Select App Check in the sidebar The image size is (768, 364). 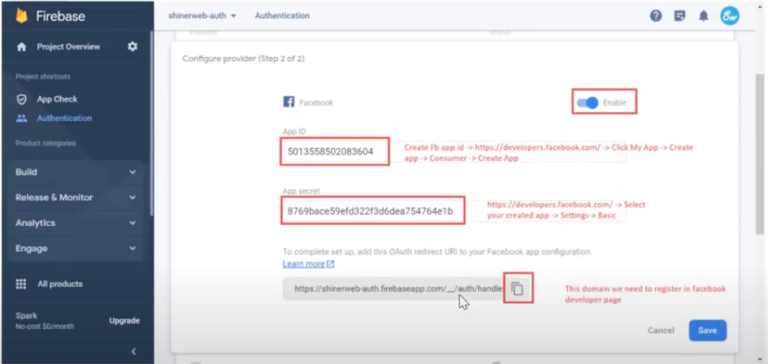coord(57,99)
